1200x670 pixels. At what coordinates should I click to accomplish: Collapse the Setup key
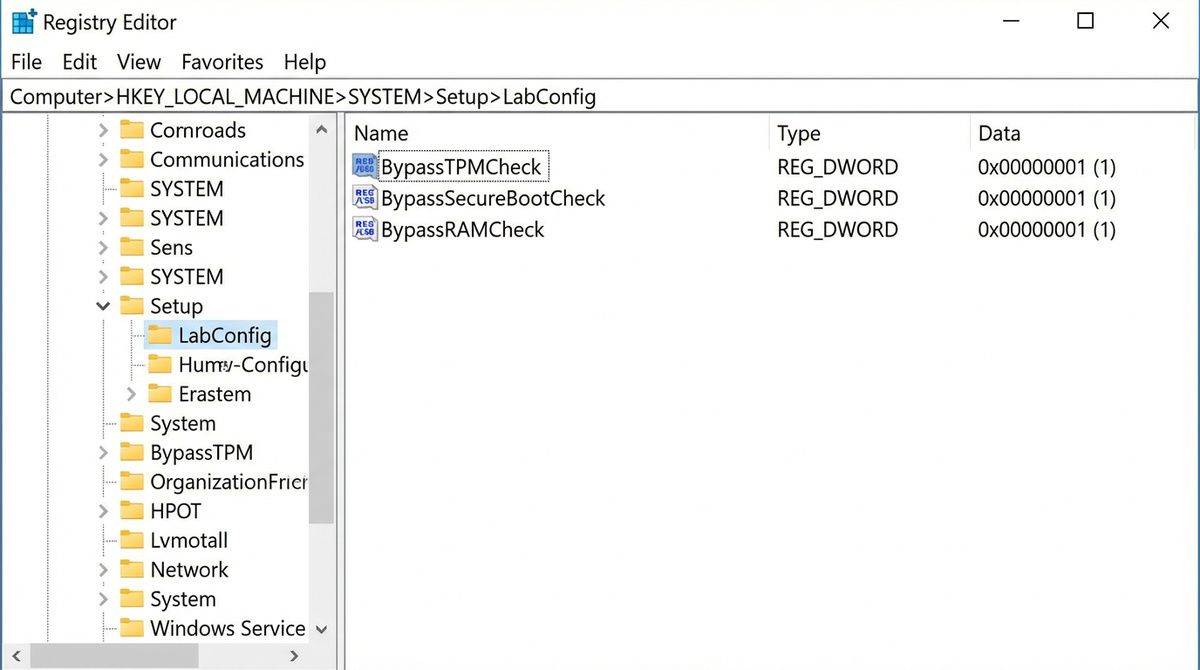coord(103,306)
